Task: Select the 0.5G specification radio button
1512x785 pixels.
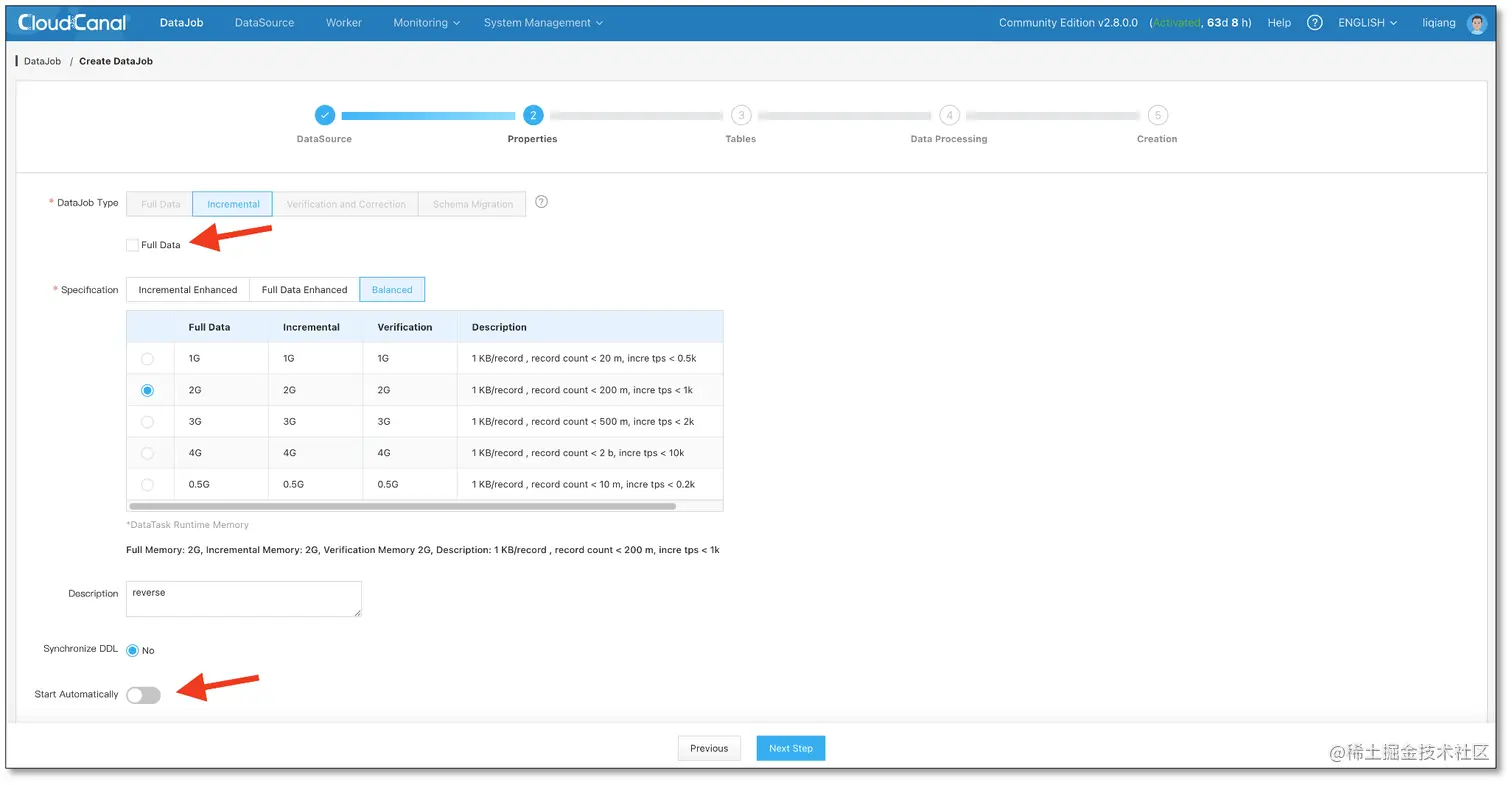Action: tap(148, 484)
